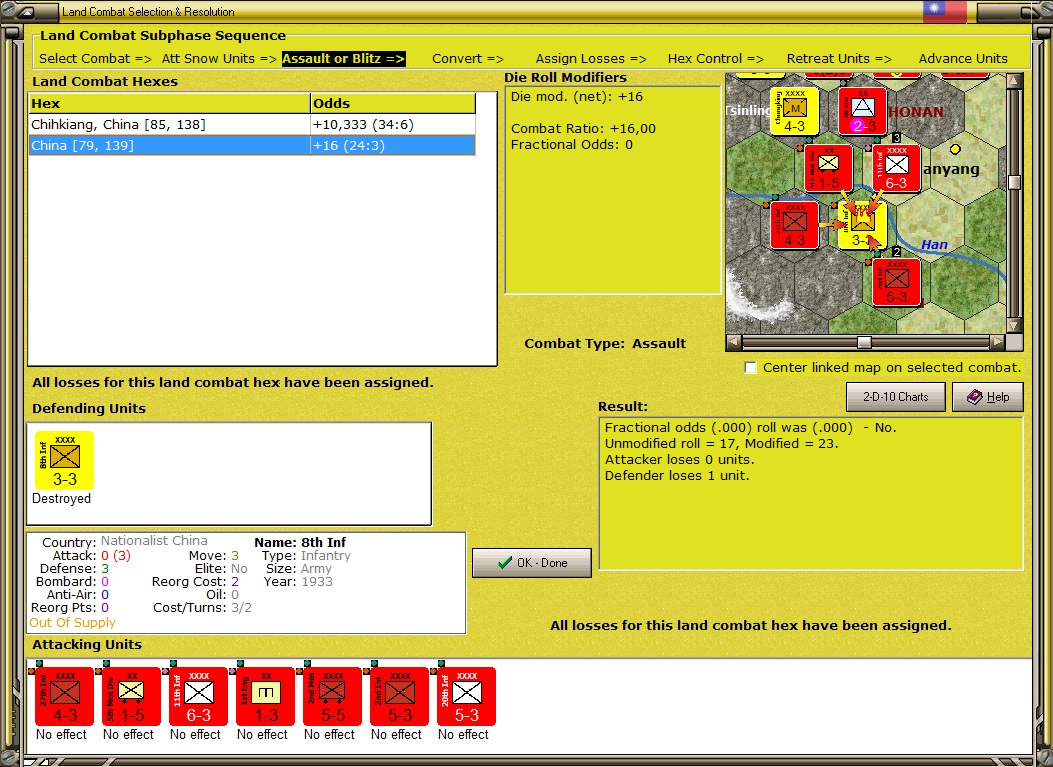Select the 1st Eng 1-3 attacking unit
The image size is (1053, 767).
pyautogui.click(x=265, y=696)
